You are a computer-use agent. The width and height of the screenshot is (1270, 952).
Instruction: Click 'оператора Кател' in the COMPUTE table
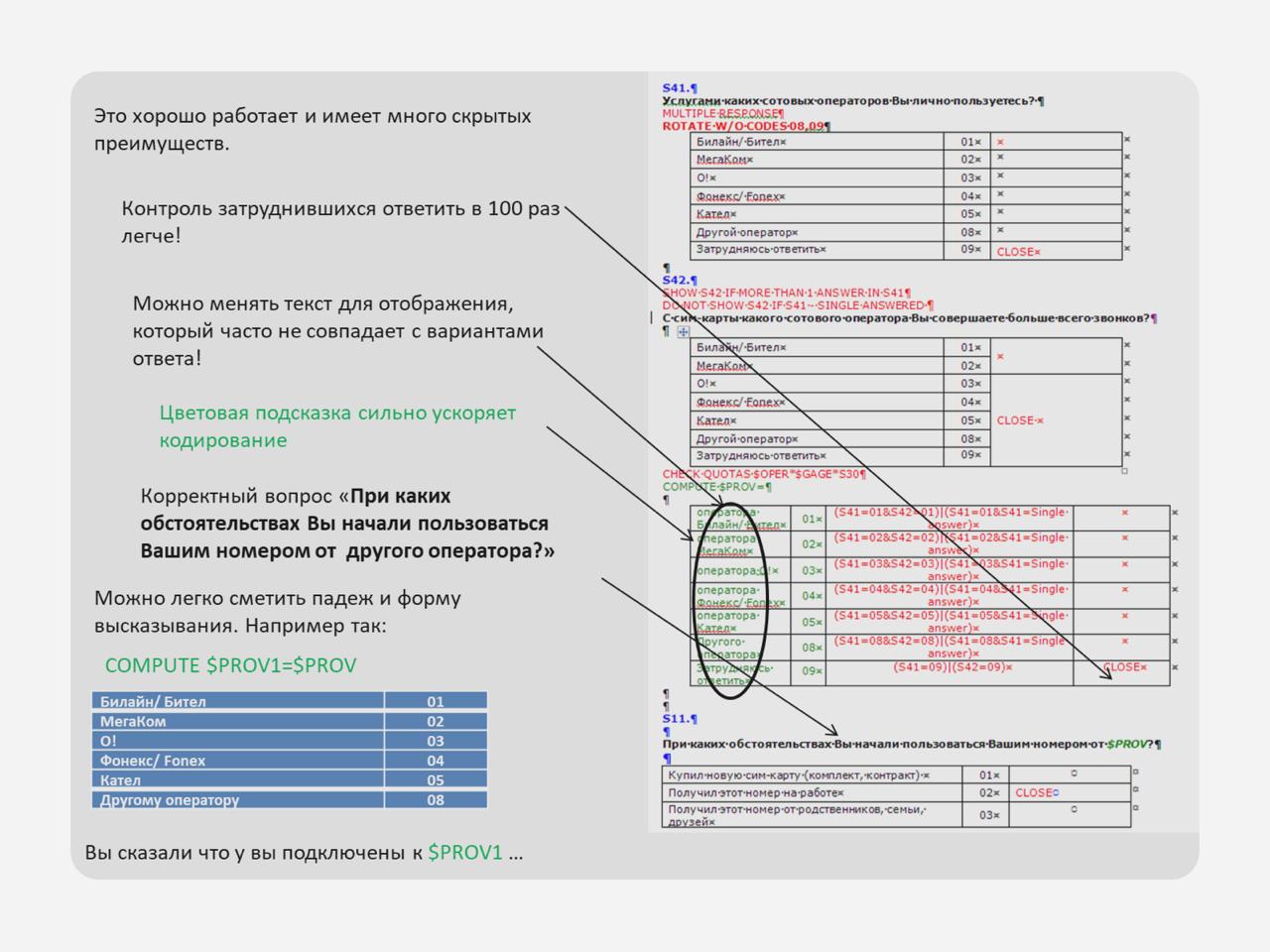click(741, 621)
